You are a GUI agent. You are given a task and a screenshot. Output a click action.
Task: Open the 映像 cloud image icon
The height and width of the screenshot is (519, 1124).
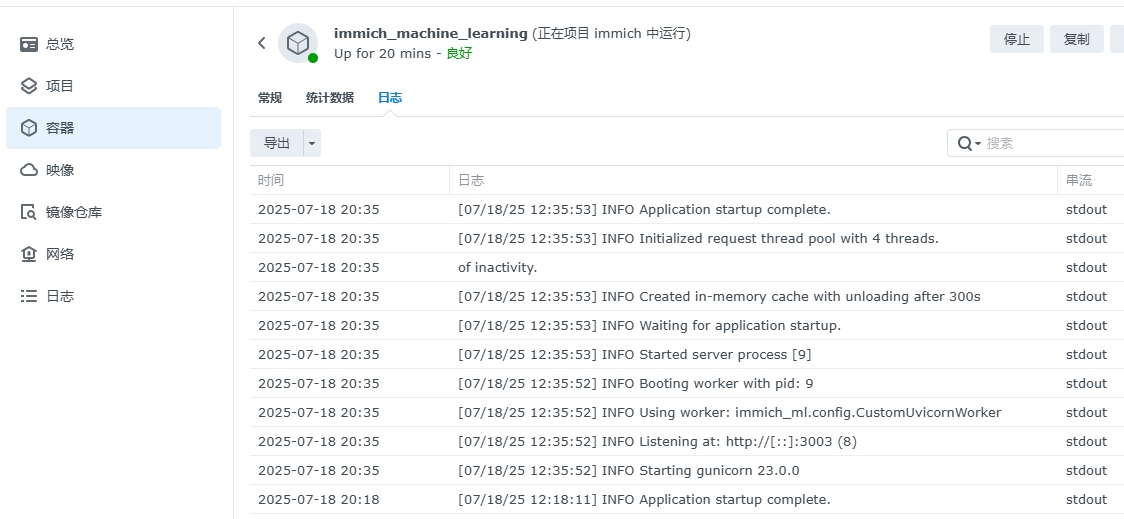29,170
